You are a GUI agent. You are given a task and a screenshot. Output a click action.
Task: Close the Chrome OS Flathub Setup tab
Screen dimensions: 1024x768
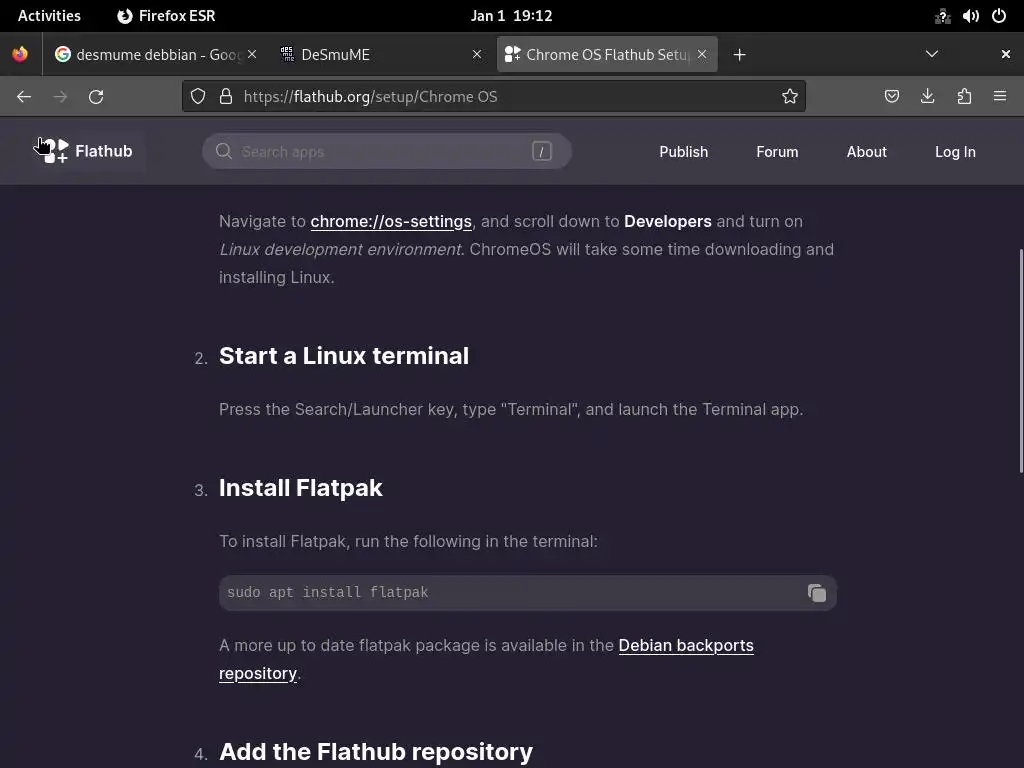coord(702,54)
